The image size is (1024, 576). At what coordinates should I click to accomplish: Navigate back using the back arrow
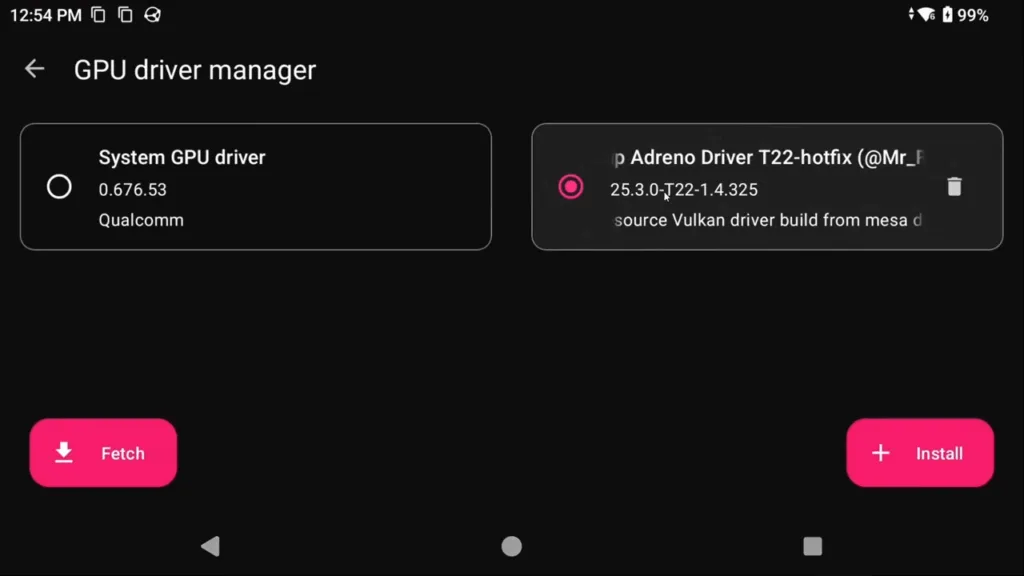click(x=34, y=68)
